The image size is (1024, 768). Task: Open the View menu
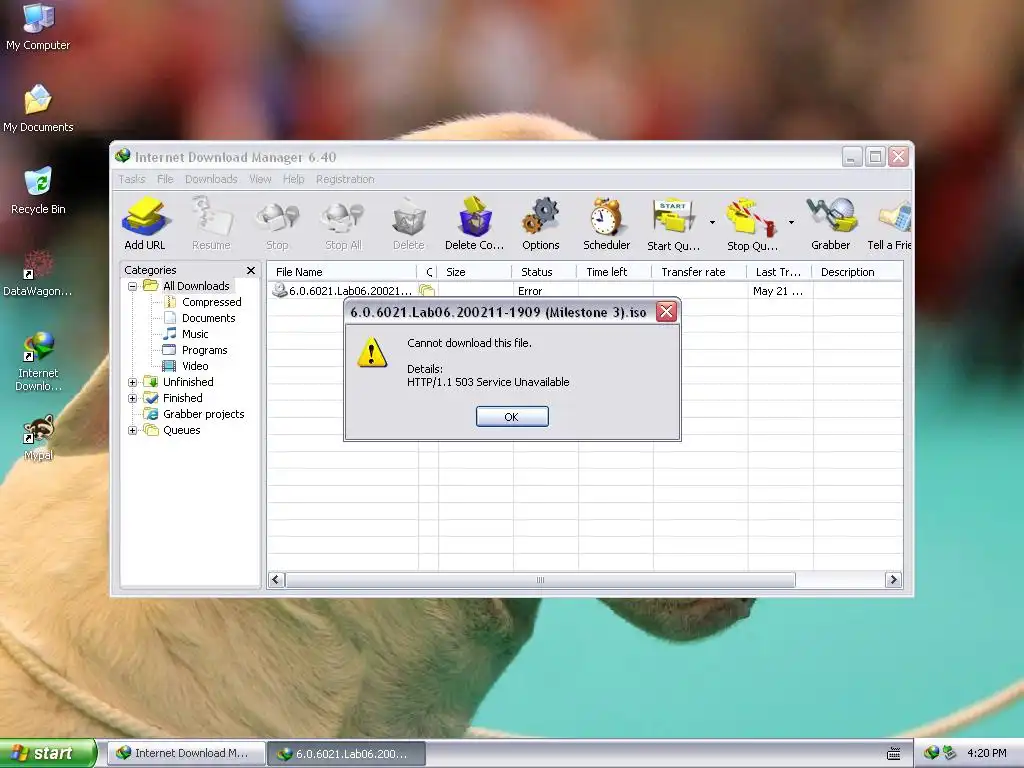260,179
